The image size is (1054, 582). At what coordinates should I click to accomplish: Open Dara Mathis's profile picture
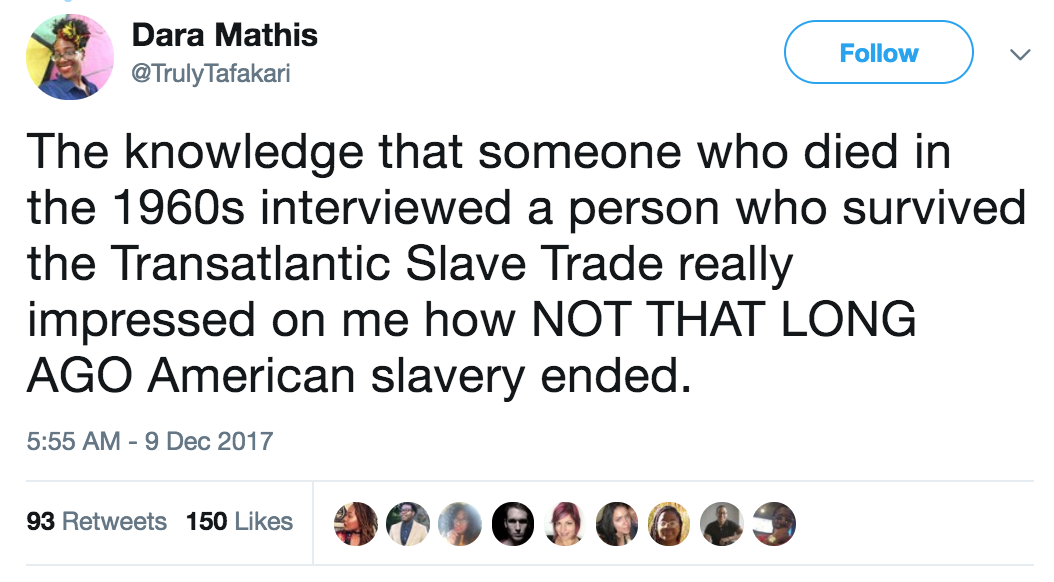[x=69, y=56]
